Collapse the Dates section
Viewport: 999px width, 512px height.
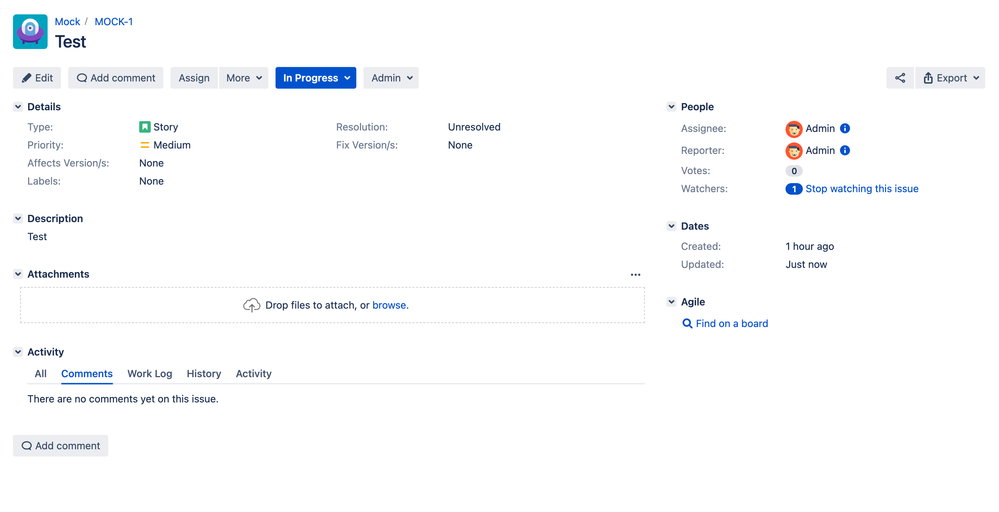tap(671, 226)
